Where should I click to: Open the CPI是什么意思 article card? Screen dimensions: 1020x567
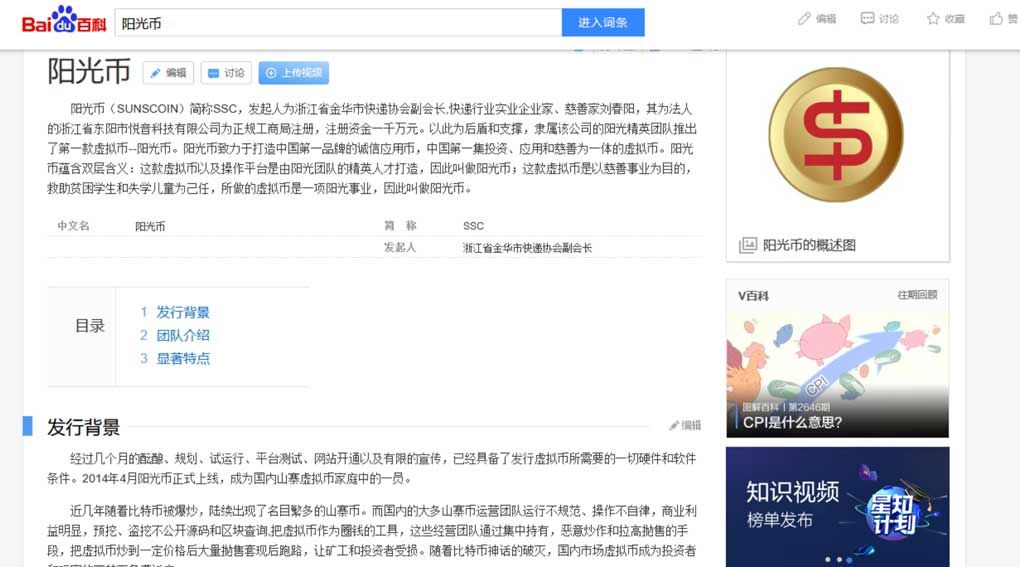(837, 375)
